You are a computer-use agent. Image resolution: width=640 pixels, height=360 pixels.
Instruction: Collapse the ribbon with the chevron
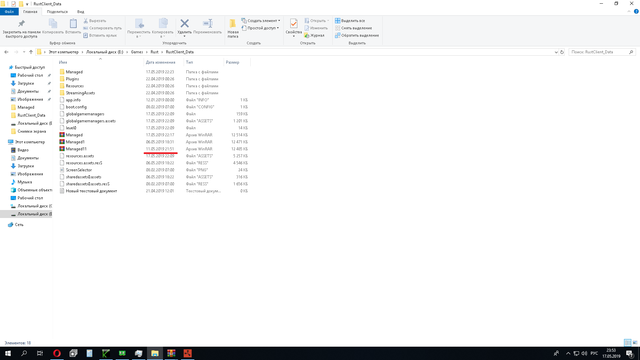pos(629,11)
